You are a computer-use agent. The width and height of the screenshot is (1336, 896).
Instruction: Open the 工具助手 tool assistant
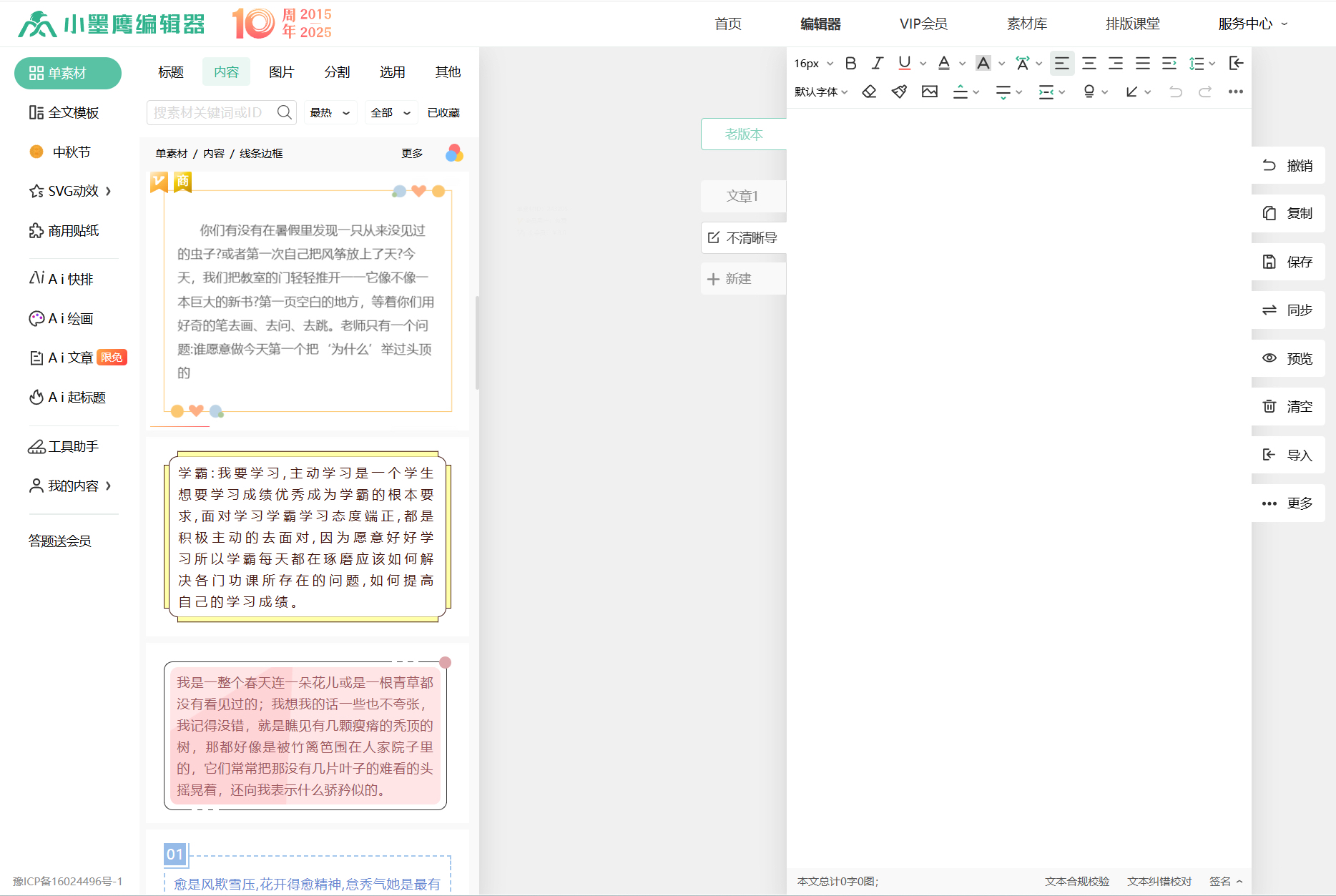(x=69, y=445)
